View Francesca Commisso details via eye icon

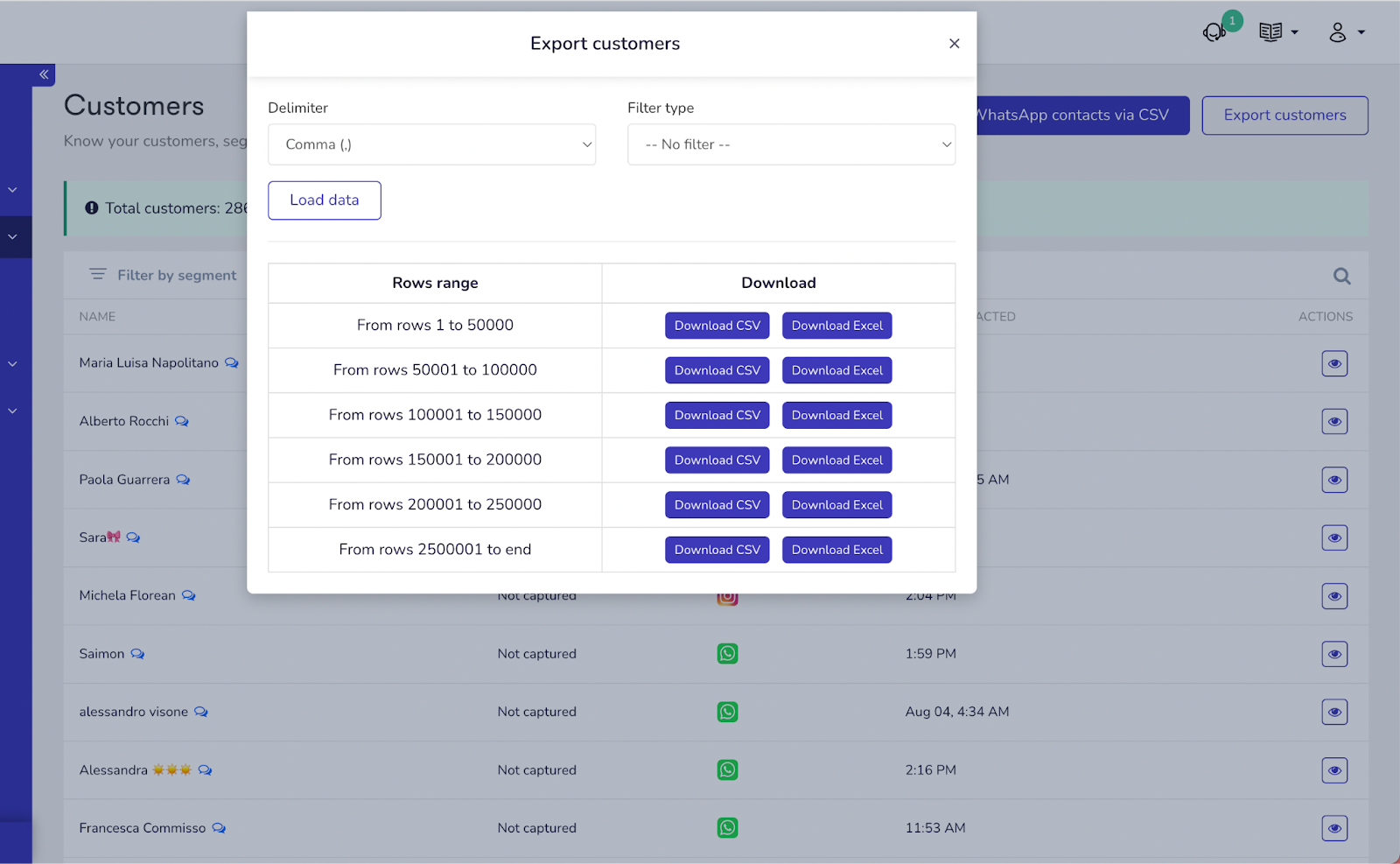tap(1334, 828)
